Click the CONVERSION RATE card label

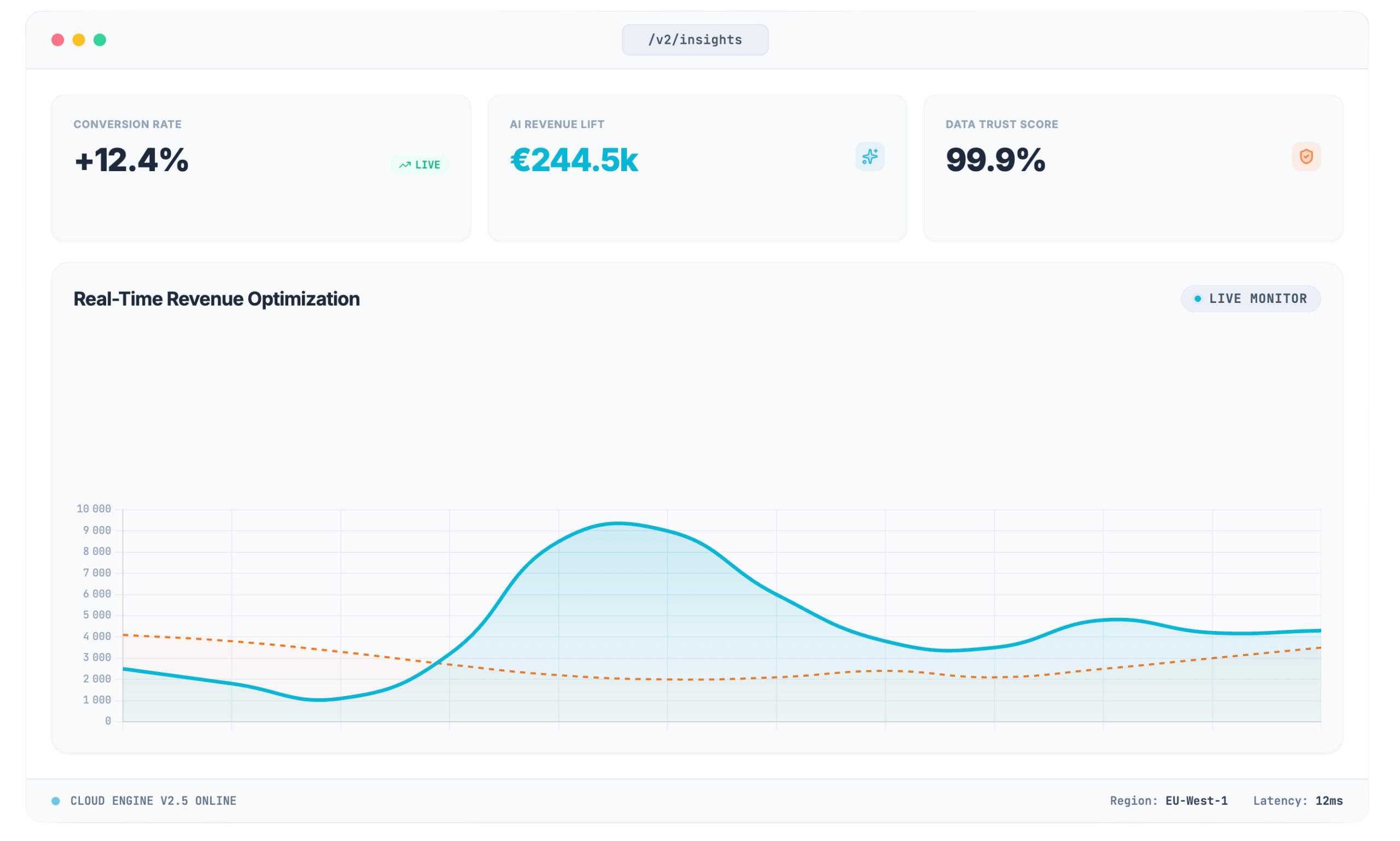pos(127,124)
